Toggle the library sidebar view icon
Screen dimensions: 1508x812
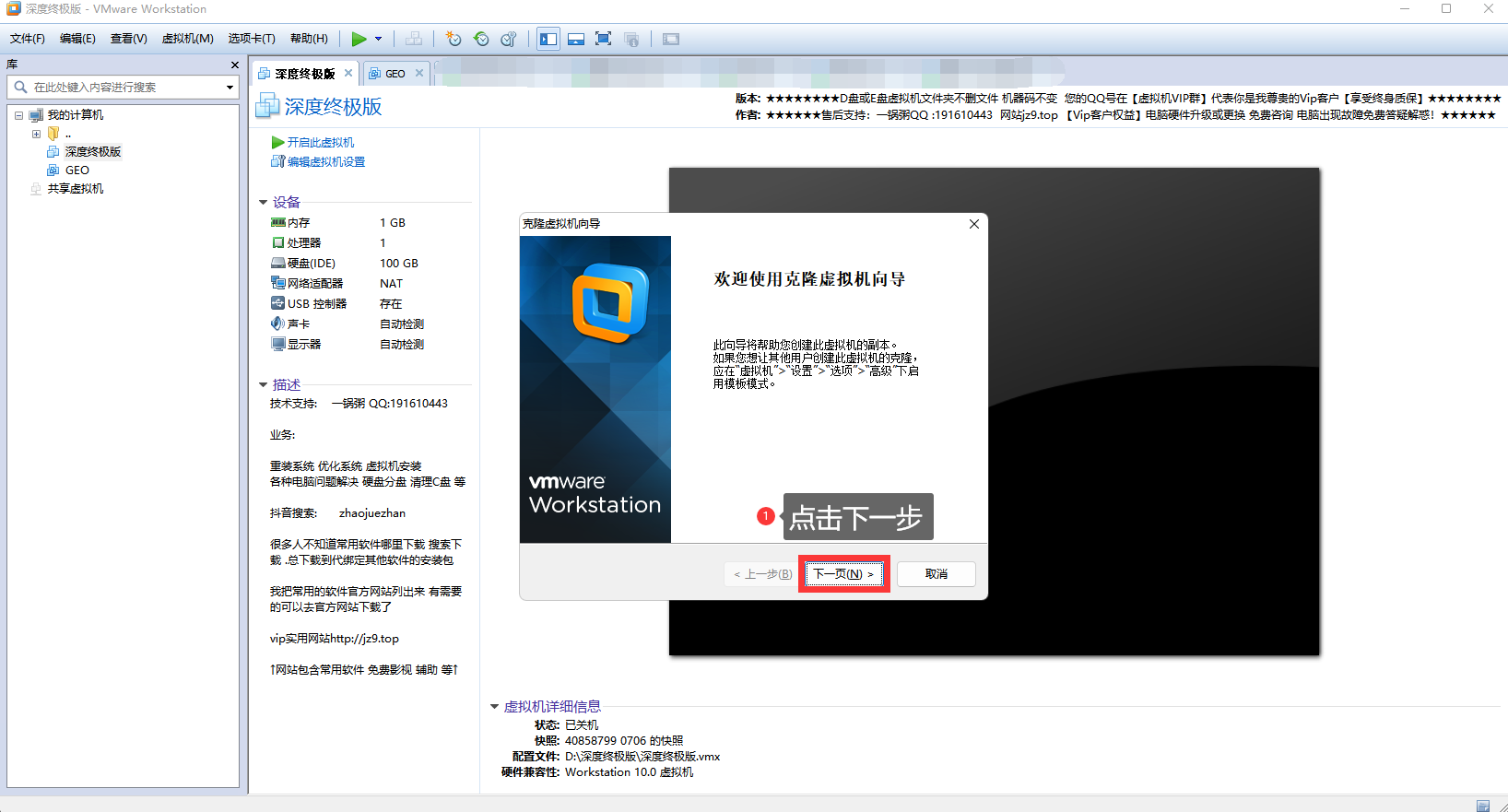tap(548, 39)
